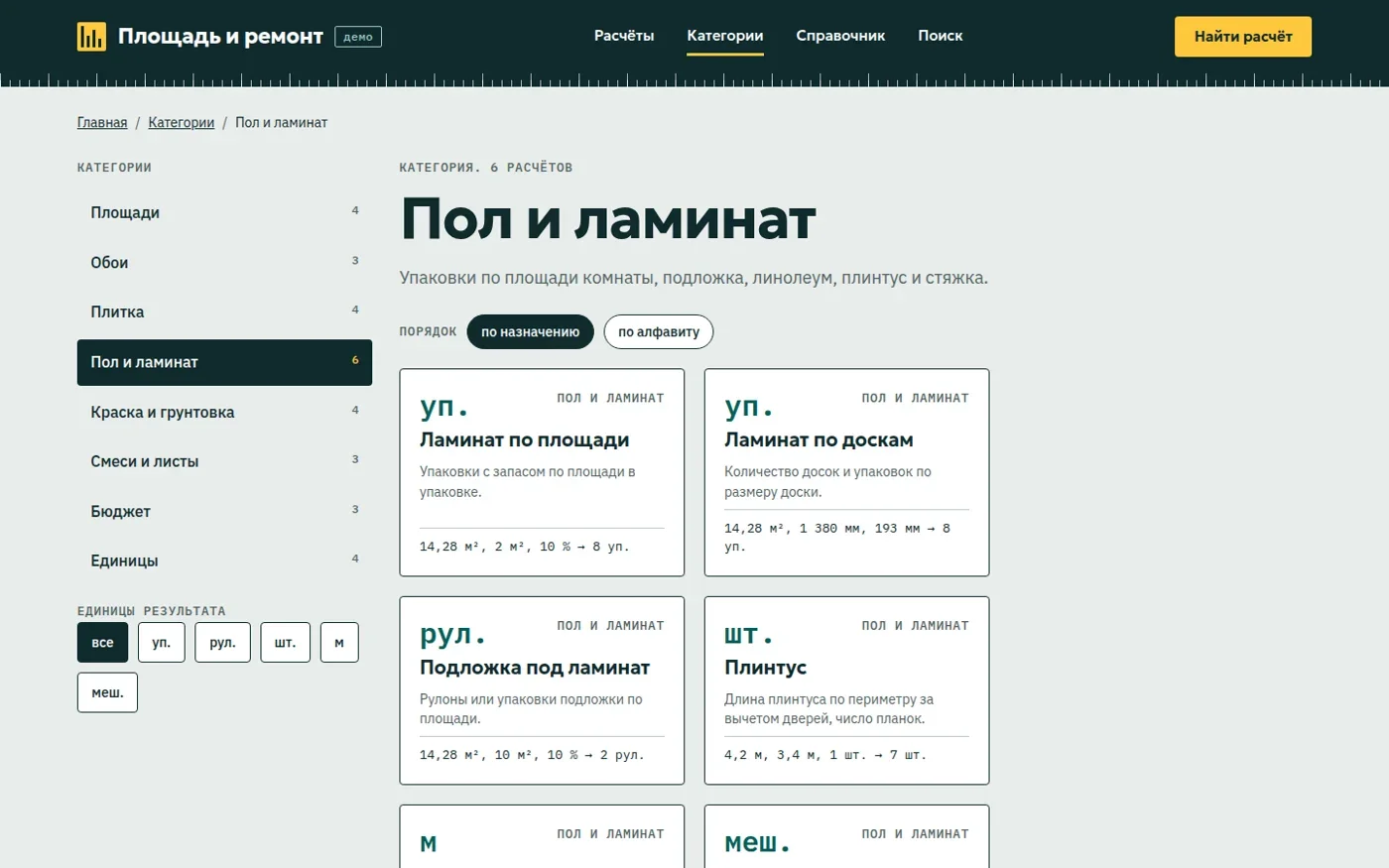Click the ЕДИНИЦЫ РЕЗУЛЬТАТА label
The image size is (1389, 868).
click(152, 611)
